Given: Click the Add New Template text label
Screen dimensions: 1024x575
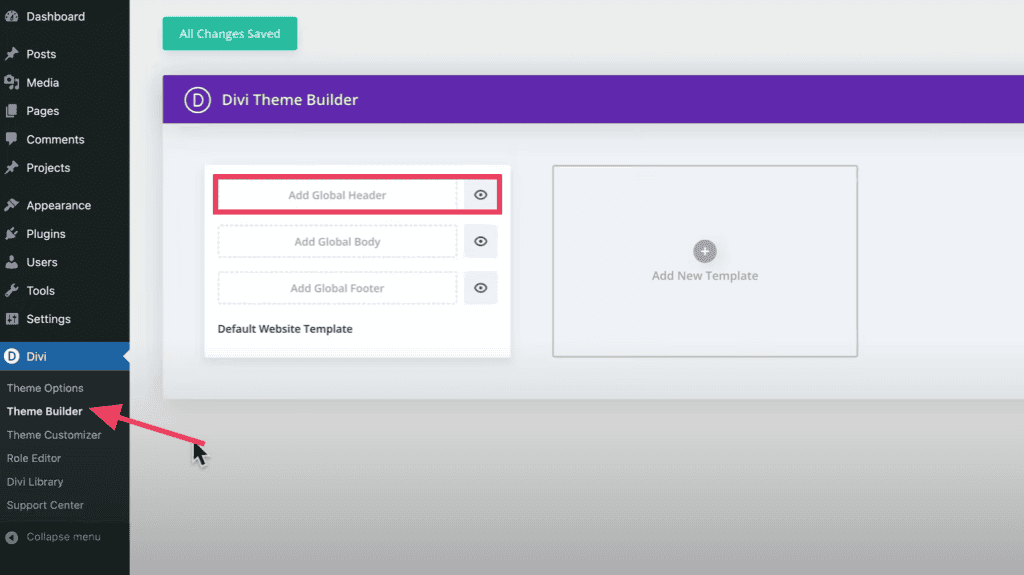Looking at the screenshot, I should pyautogui.click(x=705, y=276).
